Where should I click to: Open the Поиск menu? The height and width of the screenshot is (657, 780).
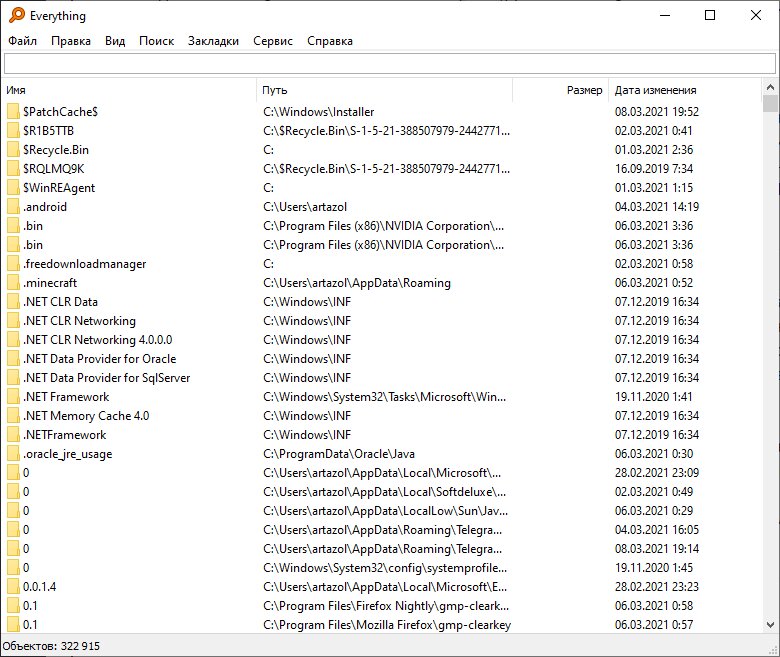(x=156, y=41)
